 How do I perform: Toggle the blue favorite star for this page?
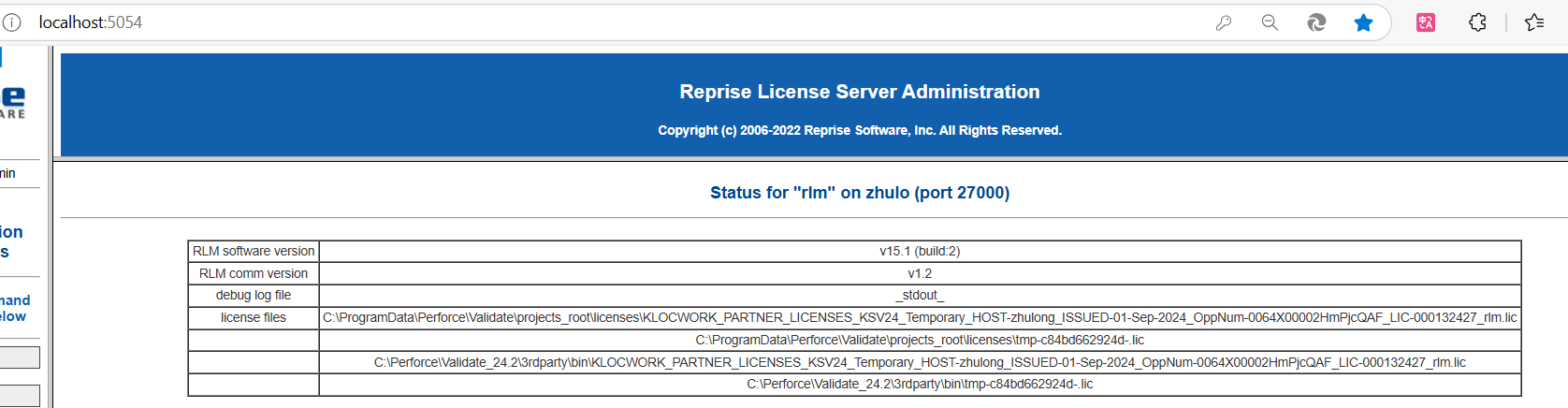tap(1363, 22)
